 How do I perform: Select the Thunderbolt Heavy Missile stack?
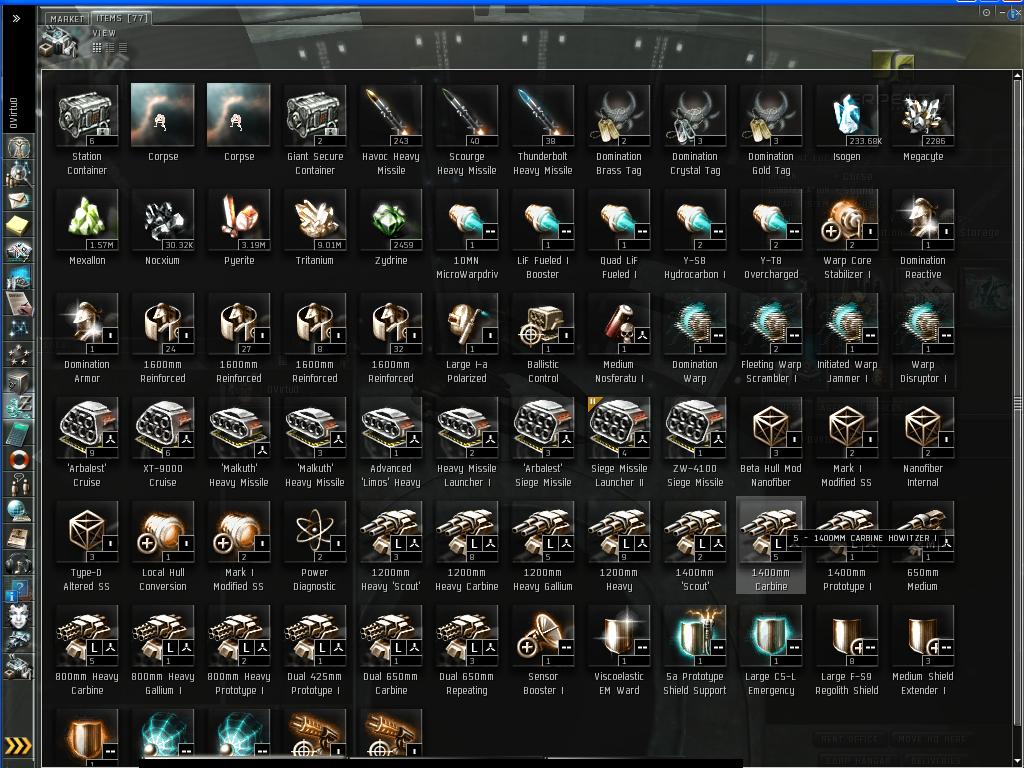coord(543,131)
